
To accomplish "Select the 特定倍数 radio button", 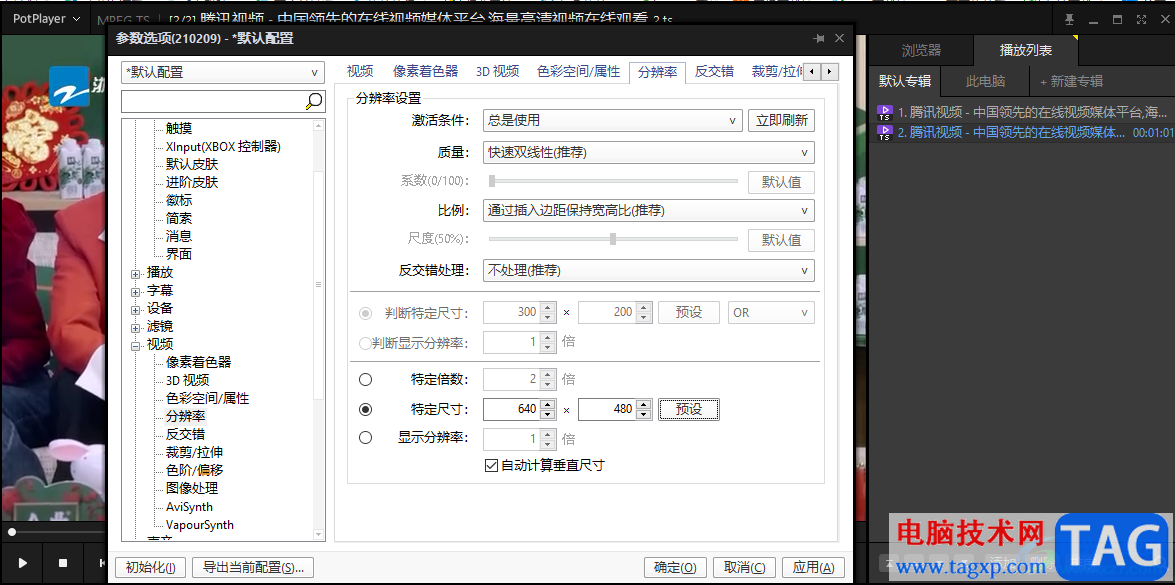I will click(366, 380).
